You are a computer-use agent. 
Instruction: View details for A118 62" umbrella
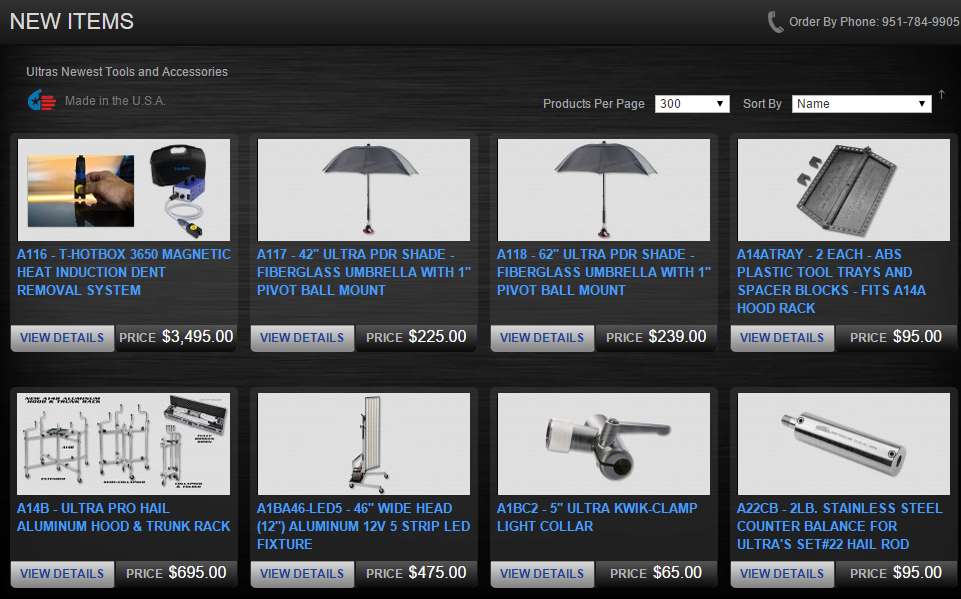click(542, 338)
